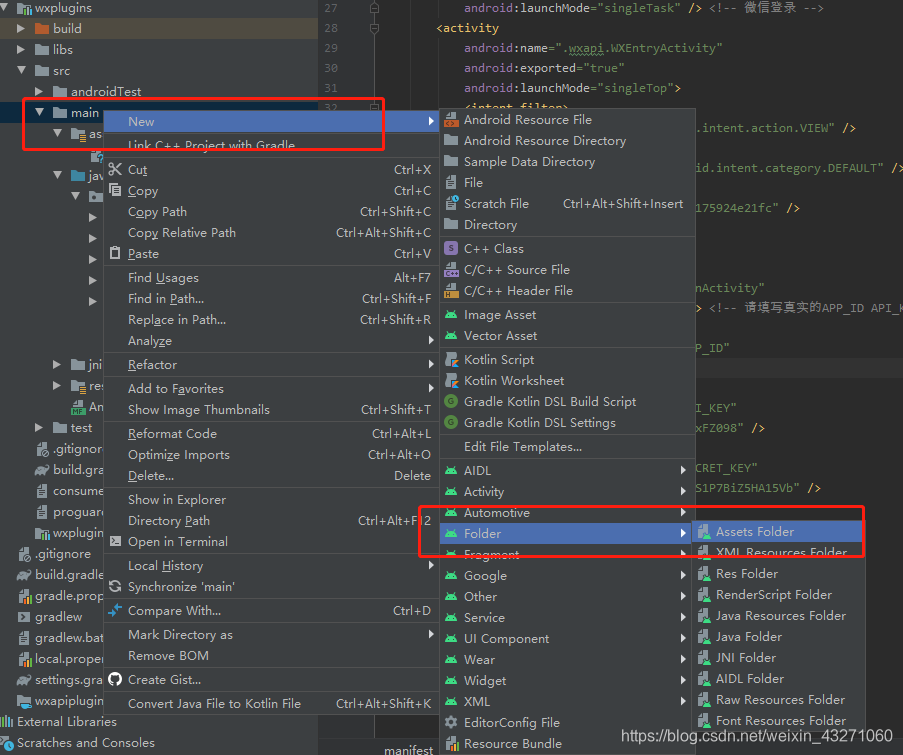Choose AIDL Folder option

pyautogui.click(x=778, y=678)
